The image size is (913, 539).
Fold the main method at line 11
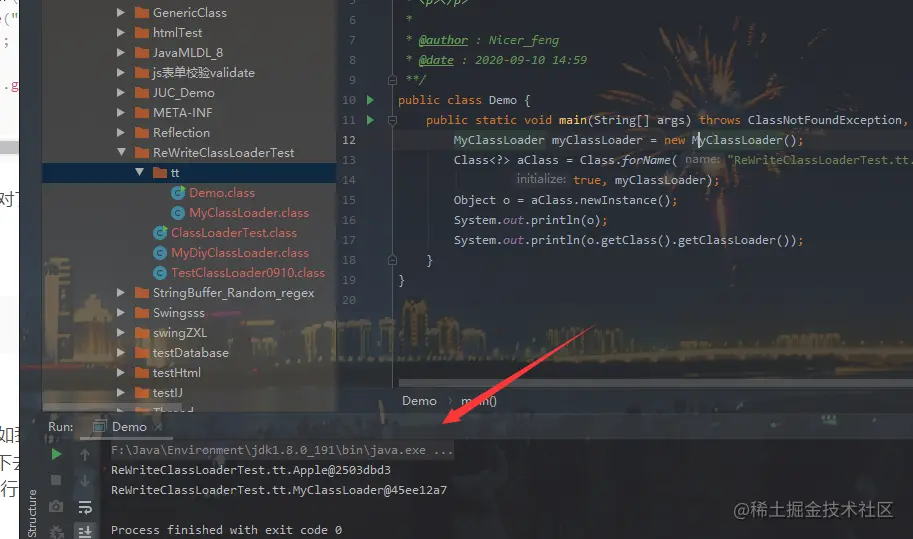point(392,120)
